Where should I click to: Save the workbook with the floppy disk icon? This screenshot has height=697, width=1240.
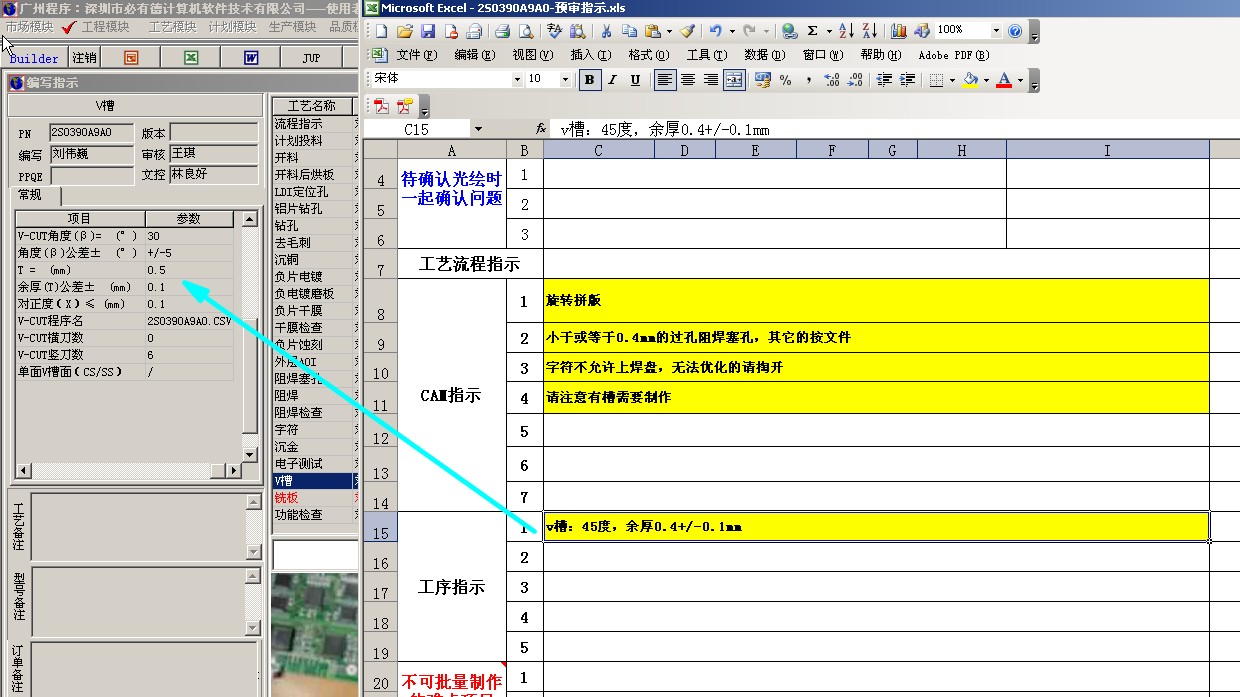(x=427, y=30)
